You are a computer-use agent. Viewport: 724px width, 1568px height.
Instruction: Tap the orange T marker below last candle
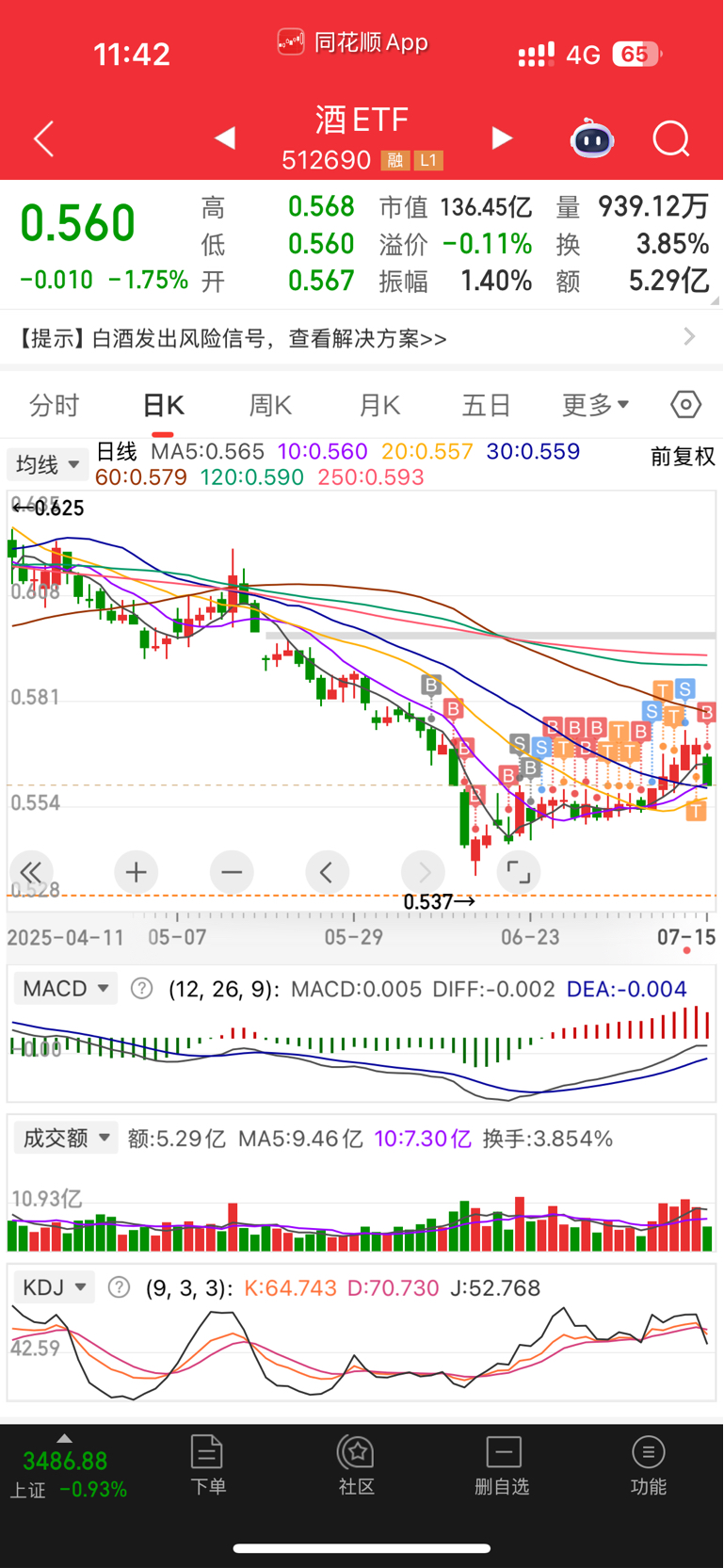click(696, 810)
